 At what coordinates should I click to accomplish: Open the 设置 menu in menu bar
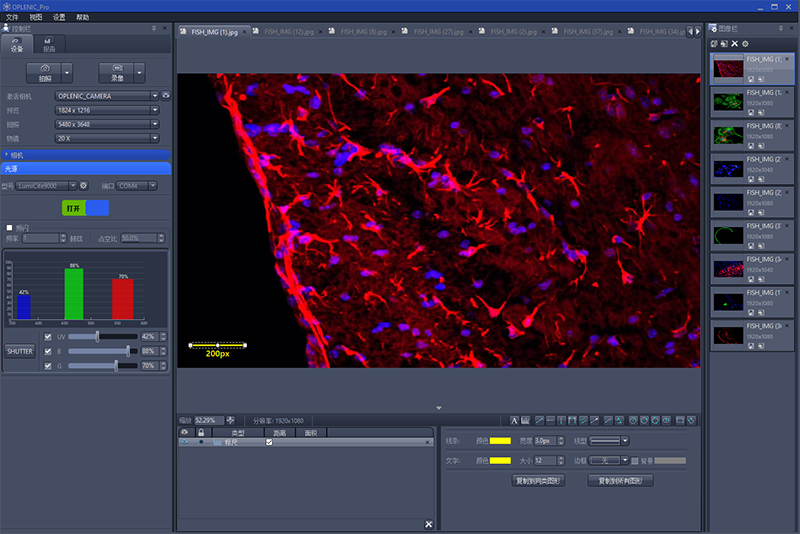tap(59, 17)
